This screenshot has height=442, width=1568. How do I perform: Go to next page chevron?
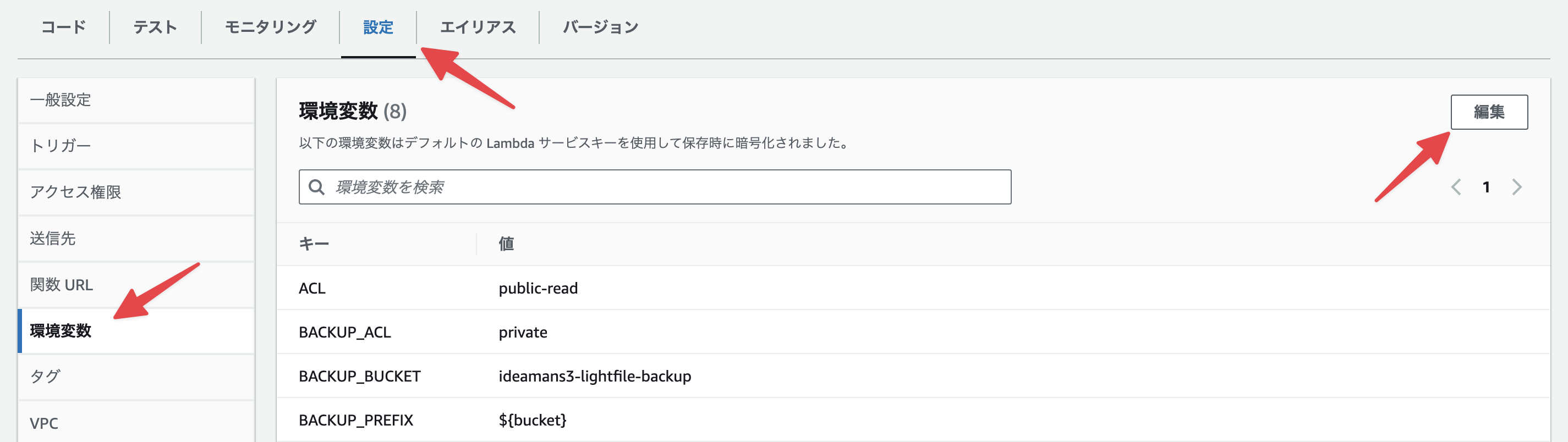pos(1516,187)
